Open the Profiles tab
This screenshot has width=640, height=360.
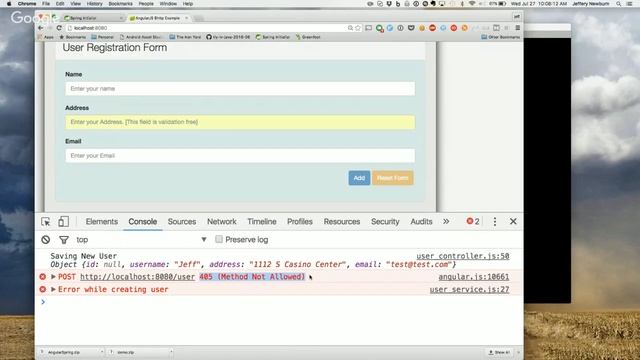(x=300, y=221)
